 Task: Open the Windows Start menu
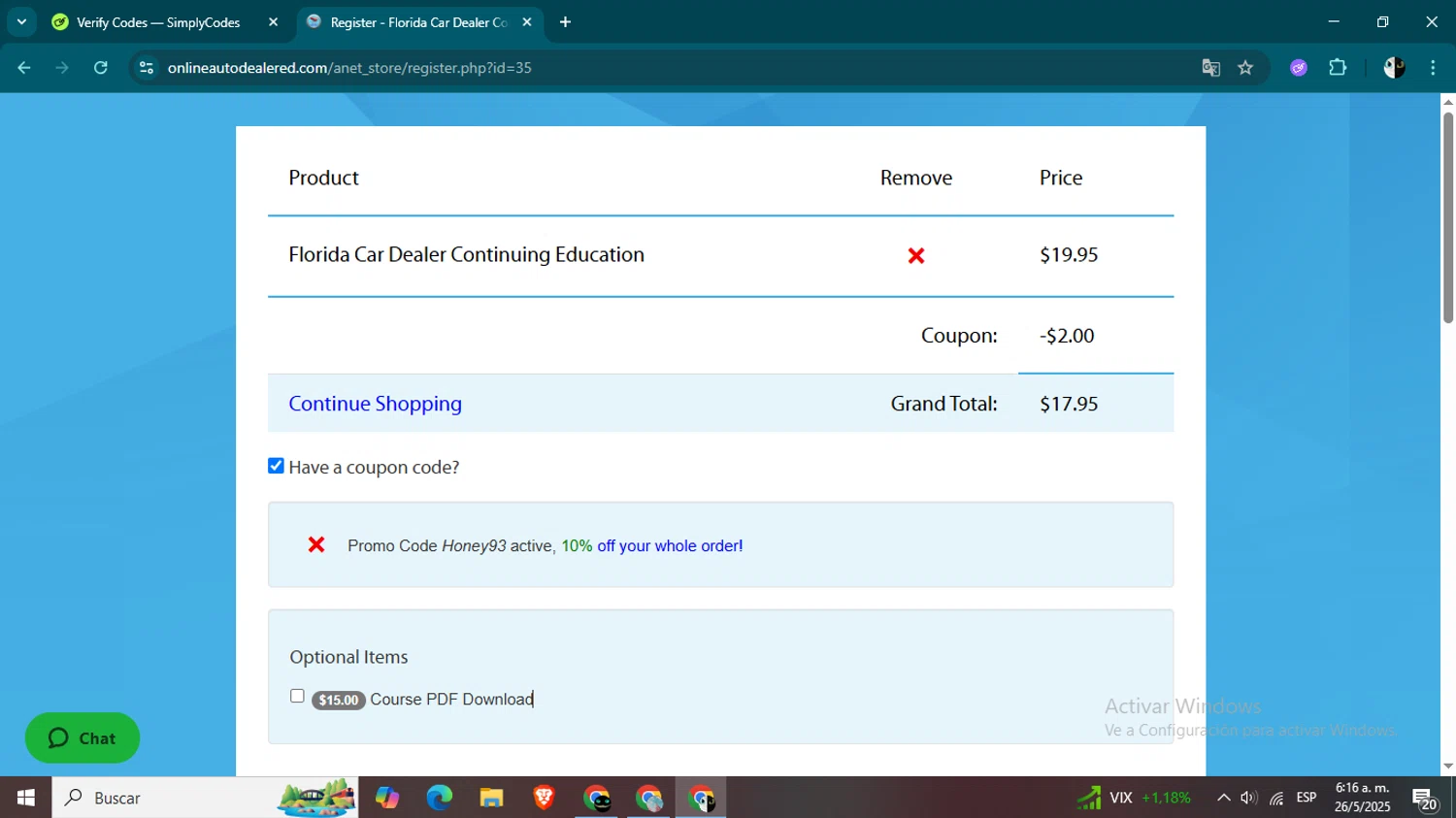pos(26,798)
